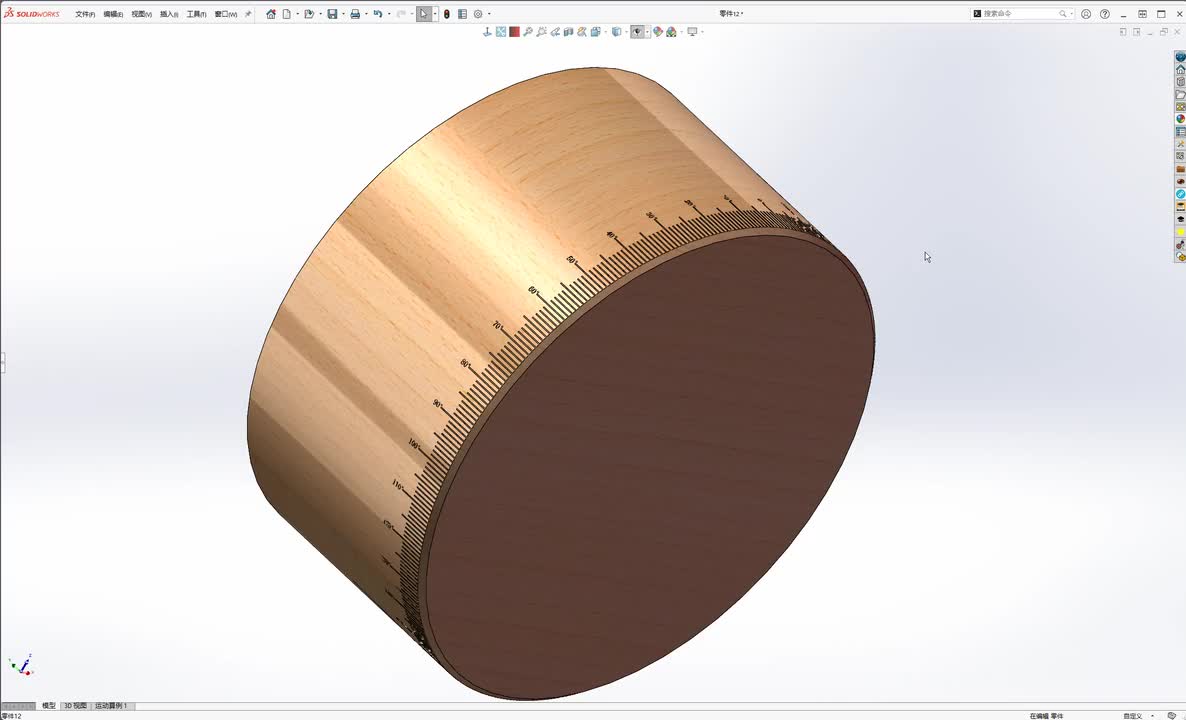Open File Explorer folder tab in task pane
This screenshot has width=1186, height=720.
[x=1180, y=95]
